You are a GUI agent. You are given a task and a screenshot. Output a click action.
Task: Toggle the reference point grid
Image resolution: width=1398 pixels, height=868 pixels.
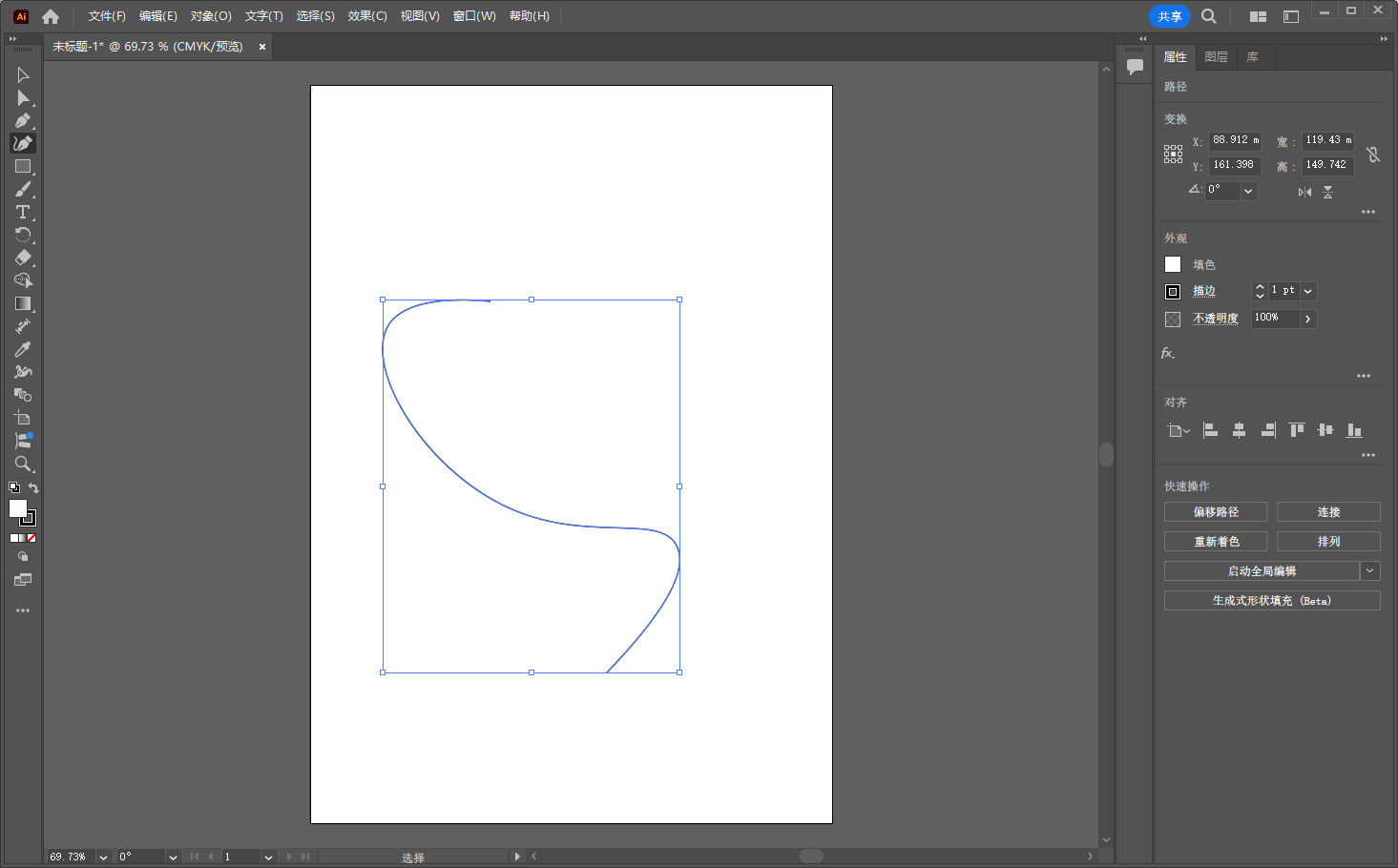click(1173, 154)
